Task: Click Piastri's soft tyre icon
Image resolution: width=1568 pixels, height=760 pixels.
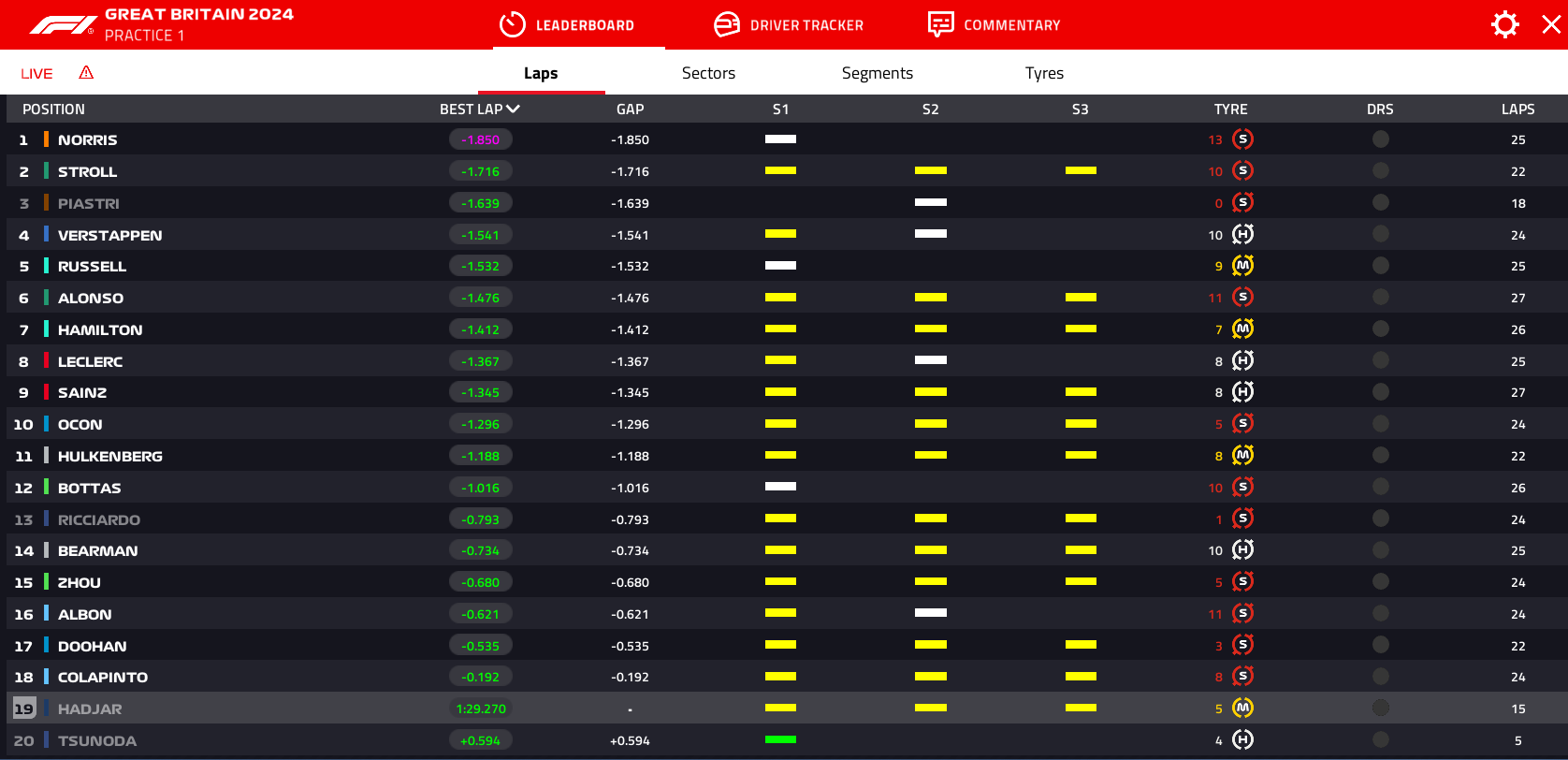Action: pyautogui.click(x=1242, y=203)
